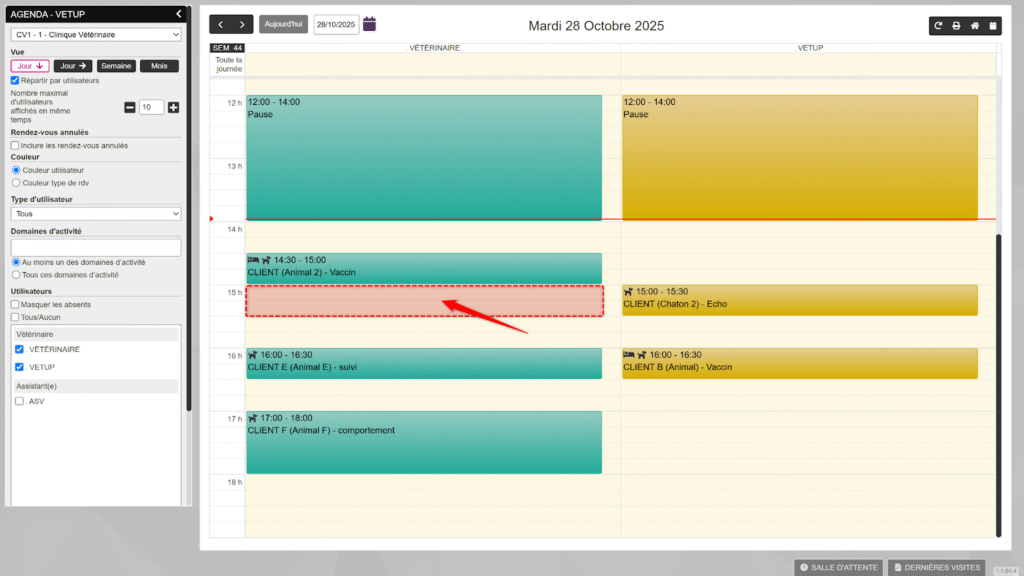Switch to Mois view
Screen dimensions: 1024x576
pos(159,66)
